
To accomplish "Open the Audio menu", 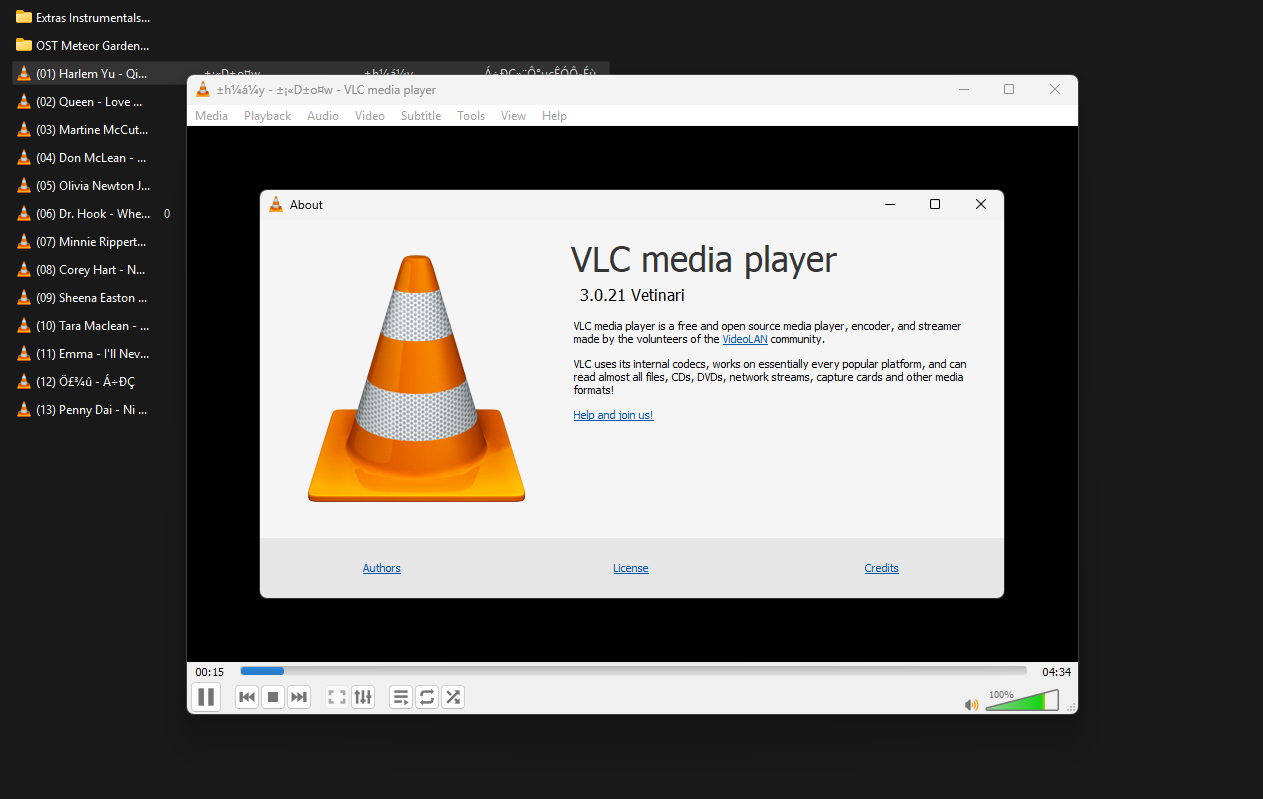I will 323,116.
